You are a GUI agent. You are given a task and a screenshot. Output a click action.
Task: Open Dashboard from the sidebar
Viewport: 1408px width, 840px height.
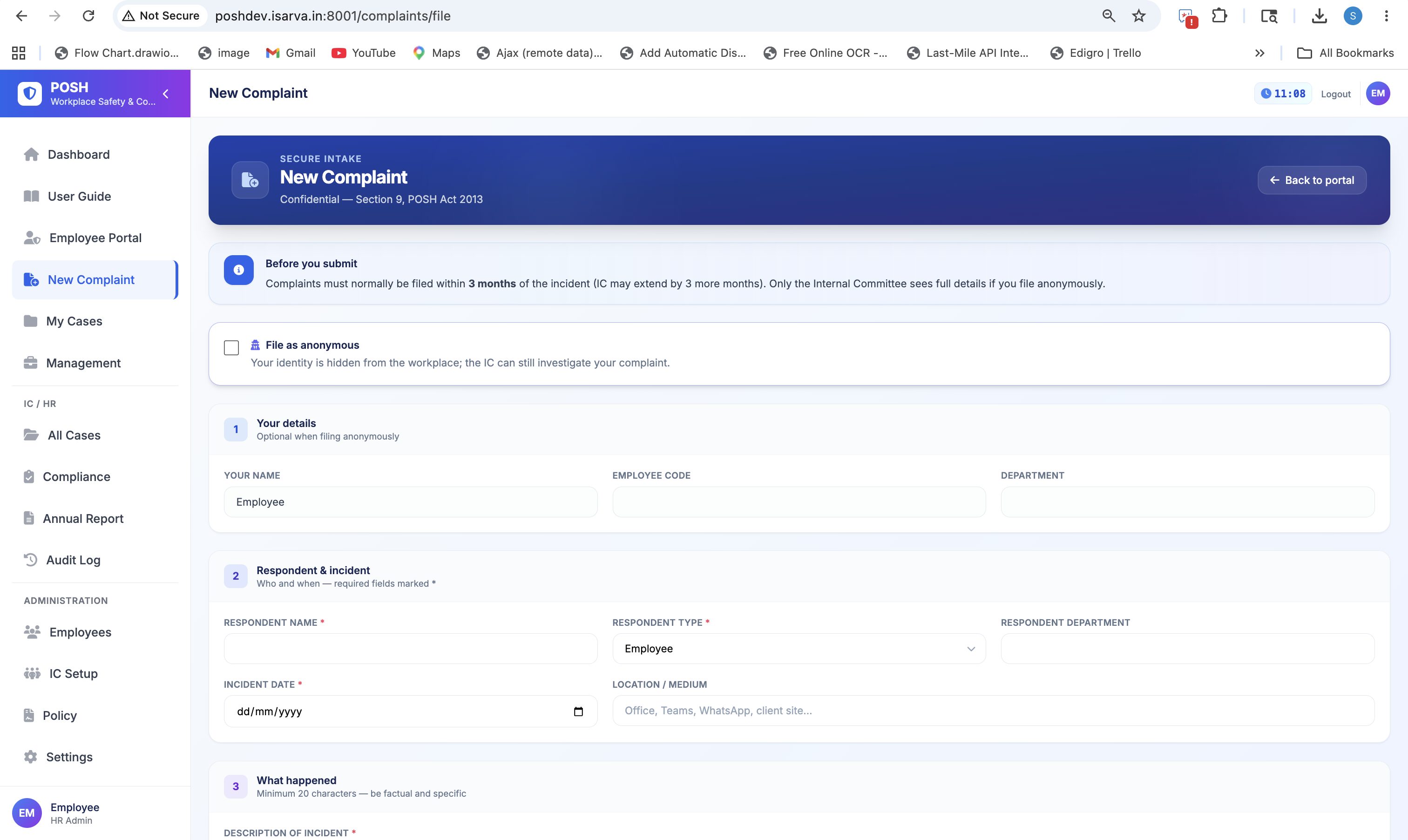95,155
